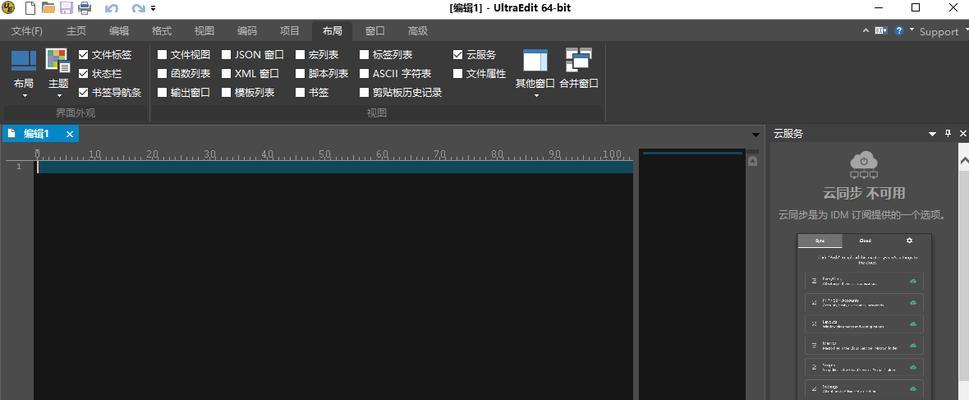This screenshot has height=400, width=969.
Task: Enable the 模板列表 checkbox
Action: click(x=226, y=93)
